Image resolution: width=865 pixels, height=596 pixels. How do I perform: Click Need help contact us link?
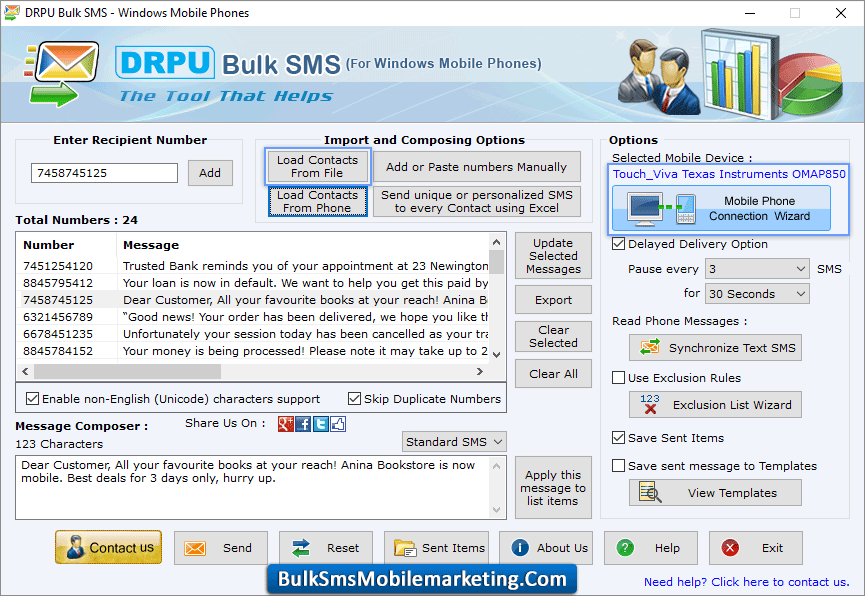click(x=746, y=582)
